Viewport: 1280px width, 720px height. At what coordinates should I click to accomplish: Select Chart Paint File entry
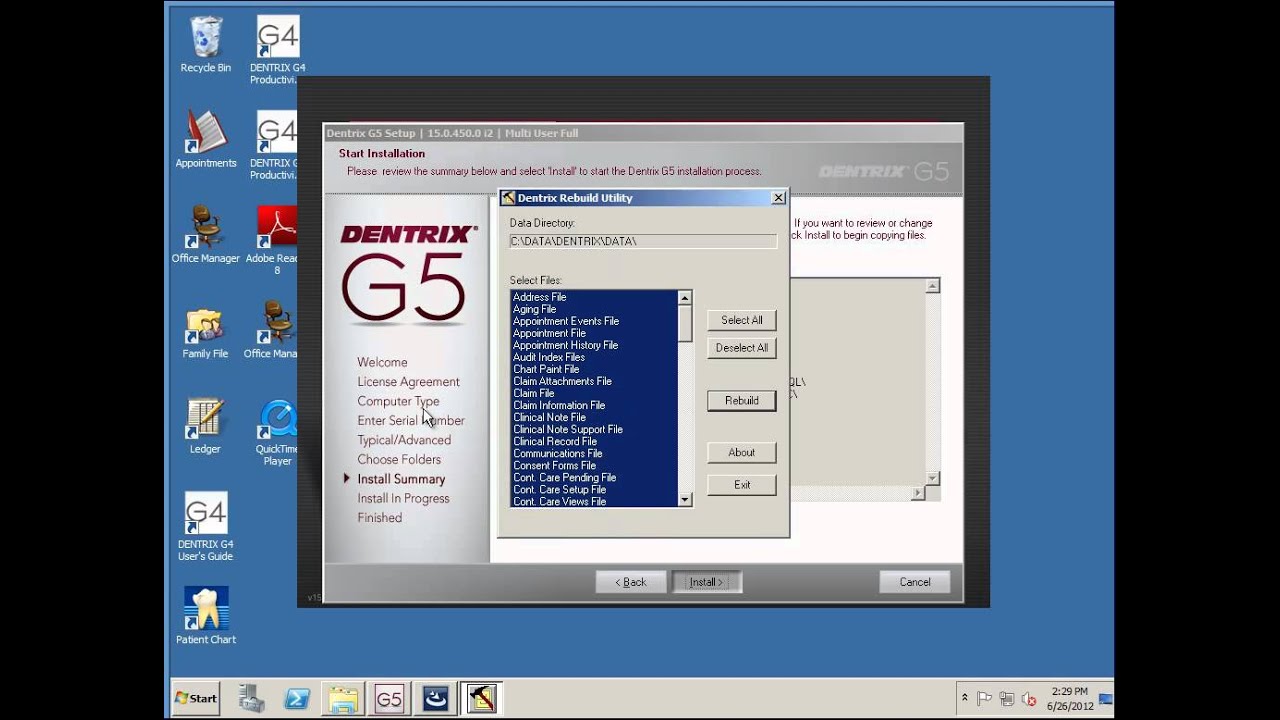tap(594, 369)
